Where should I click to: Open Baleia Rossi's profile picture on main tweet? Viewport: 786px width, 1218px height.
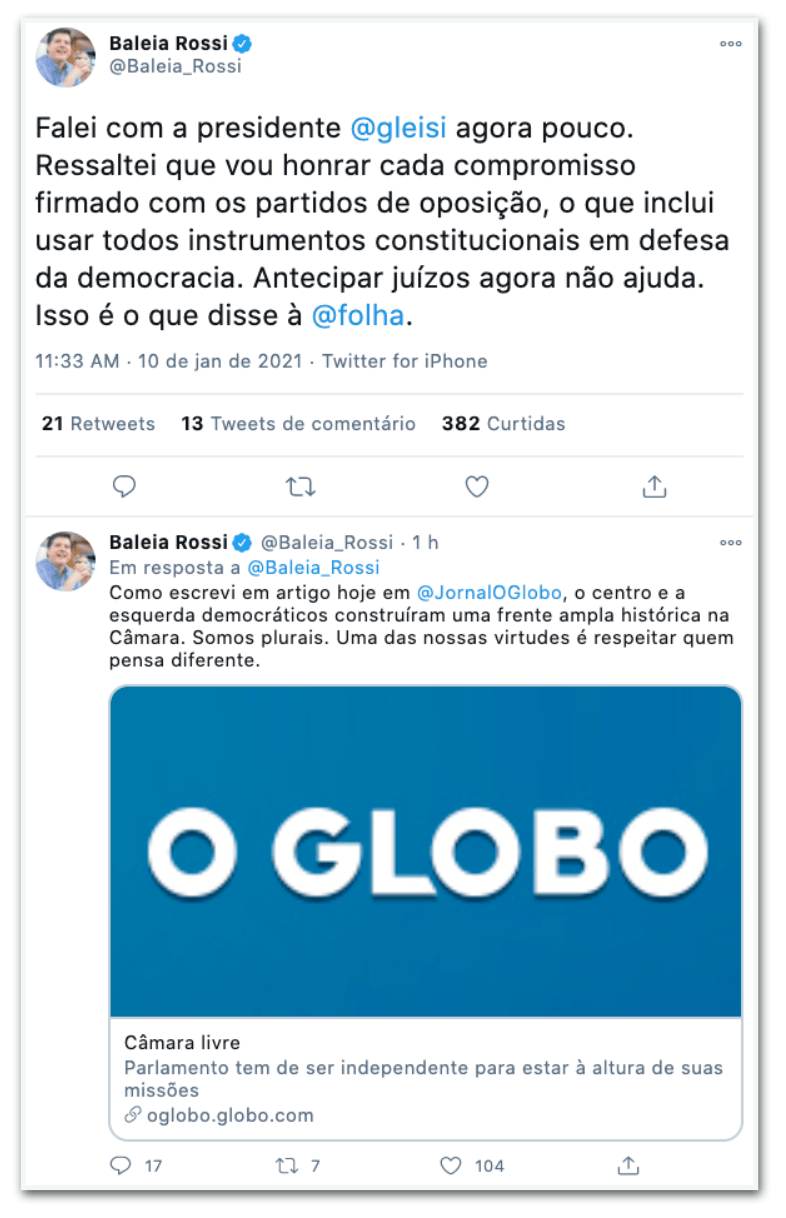point(66,58)
